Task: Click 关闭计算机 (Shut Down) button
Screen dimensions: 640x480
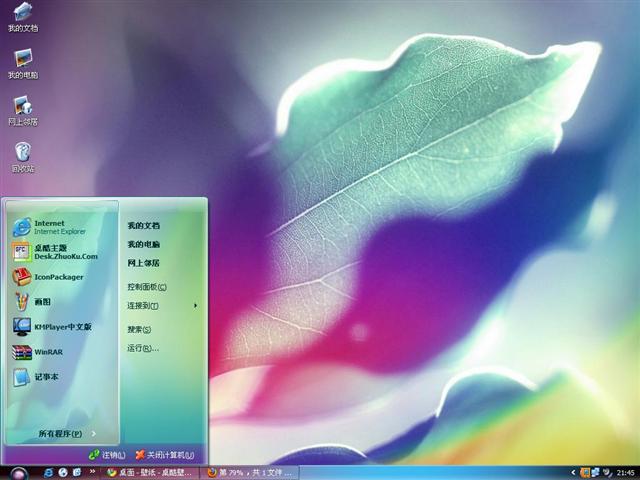Action: pos(170,454)
